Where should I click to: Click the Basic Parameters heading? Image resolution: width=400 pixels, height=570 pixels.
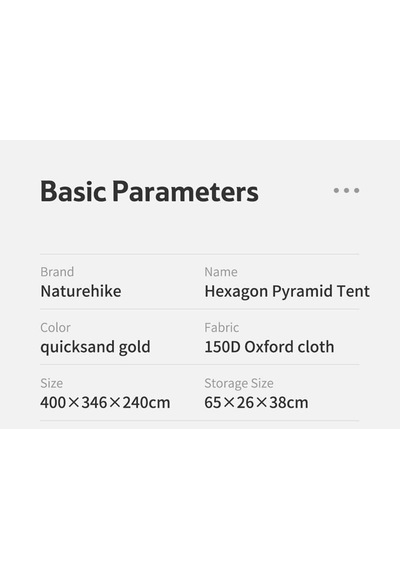click(149, 191)
